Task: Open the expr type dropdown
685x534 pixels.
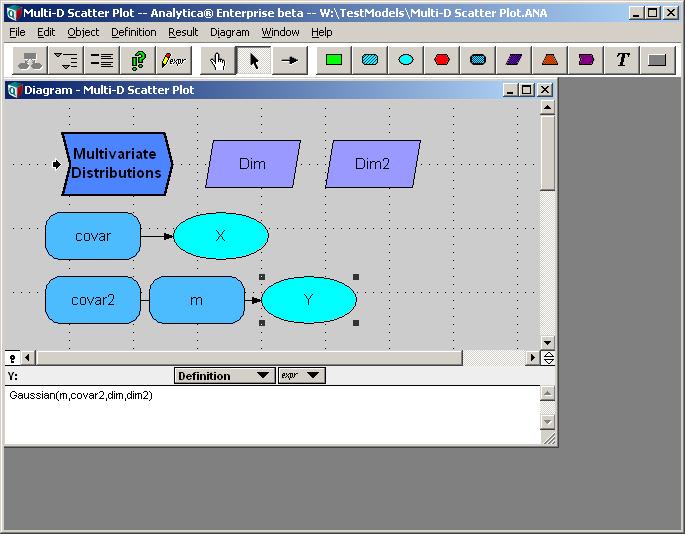Action: pos(301,376)
